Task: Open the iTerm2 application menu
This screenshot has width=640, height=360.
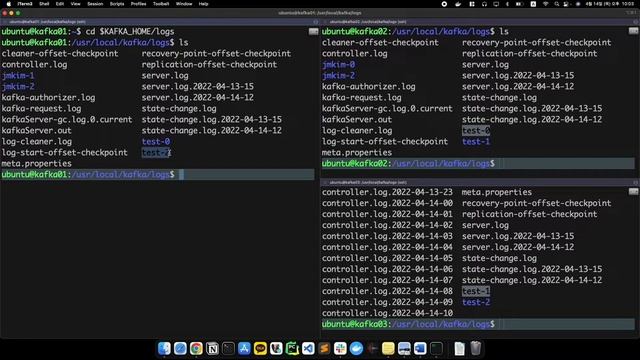Action: click(25, 4)
